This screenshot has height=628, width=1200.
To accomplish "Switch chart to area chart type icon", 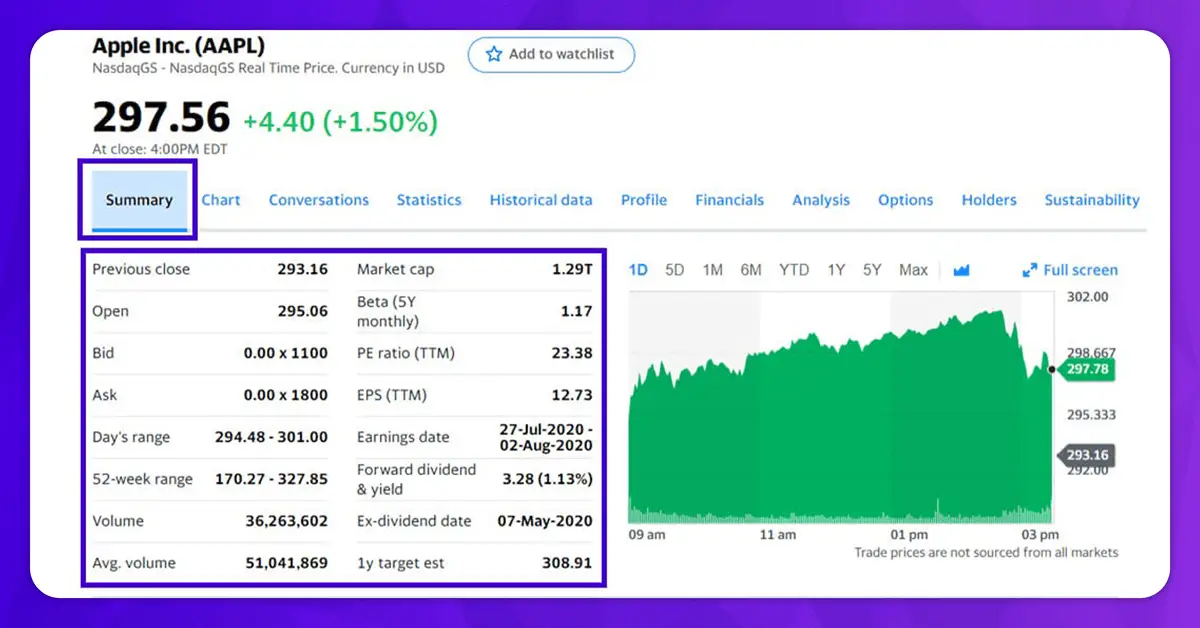I will tap(962, 270).
